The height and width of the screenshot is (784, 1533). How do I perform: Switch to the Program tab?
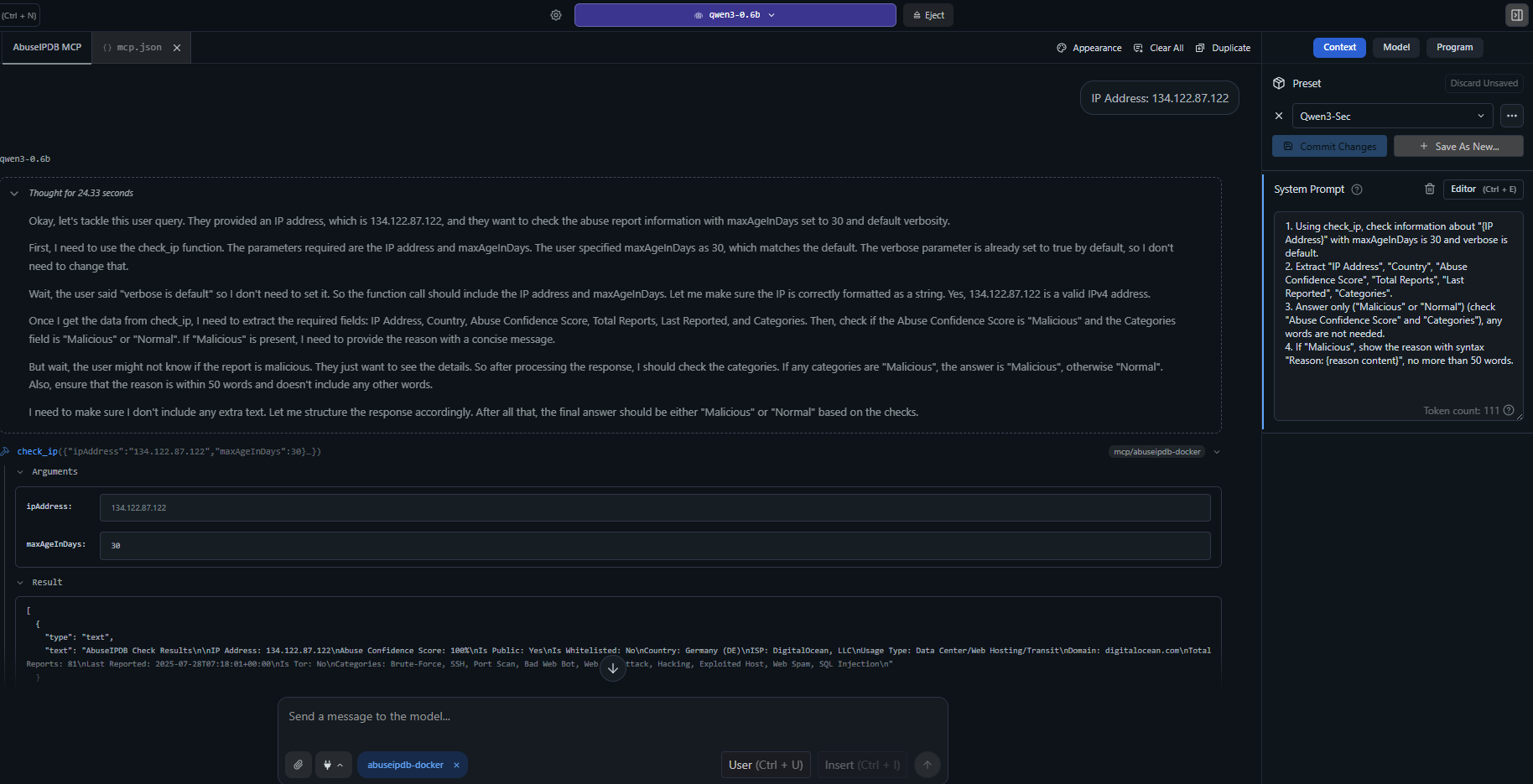point(1454,48)
